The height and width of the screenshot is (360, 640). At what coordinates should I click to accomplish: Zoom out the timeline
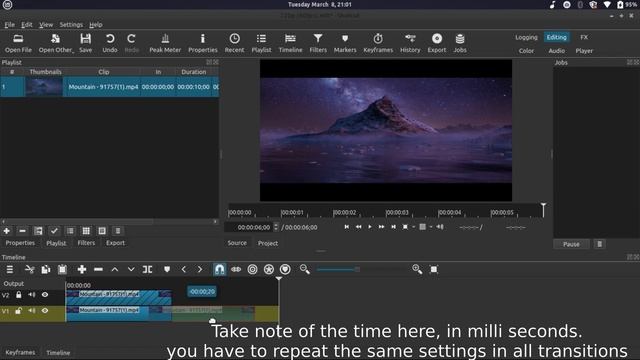point(305,269)
